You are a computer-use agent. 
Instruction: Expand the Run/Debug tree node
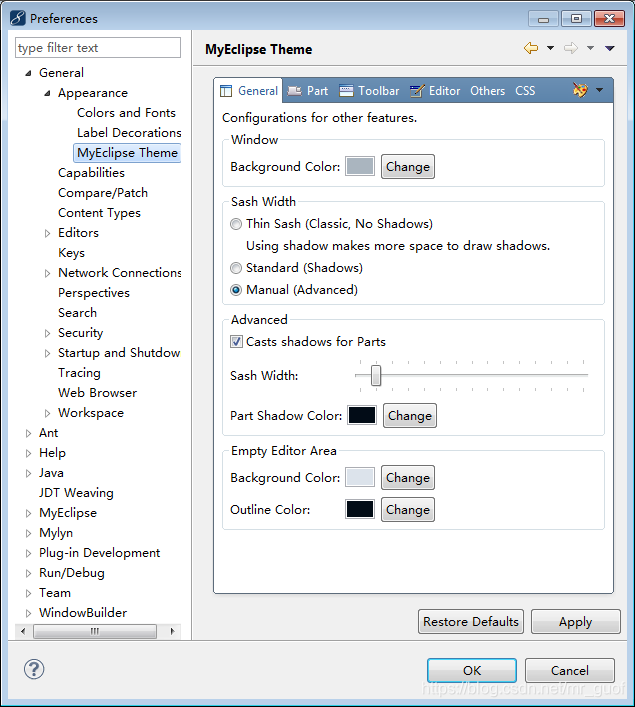click(x=28, y=573)
